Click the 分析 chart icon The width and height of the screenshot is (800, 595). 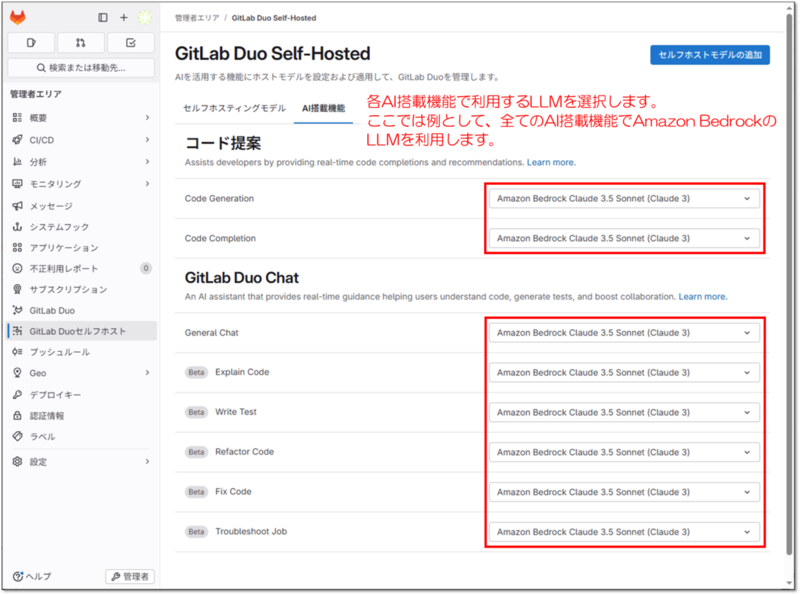coord(17,162)
